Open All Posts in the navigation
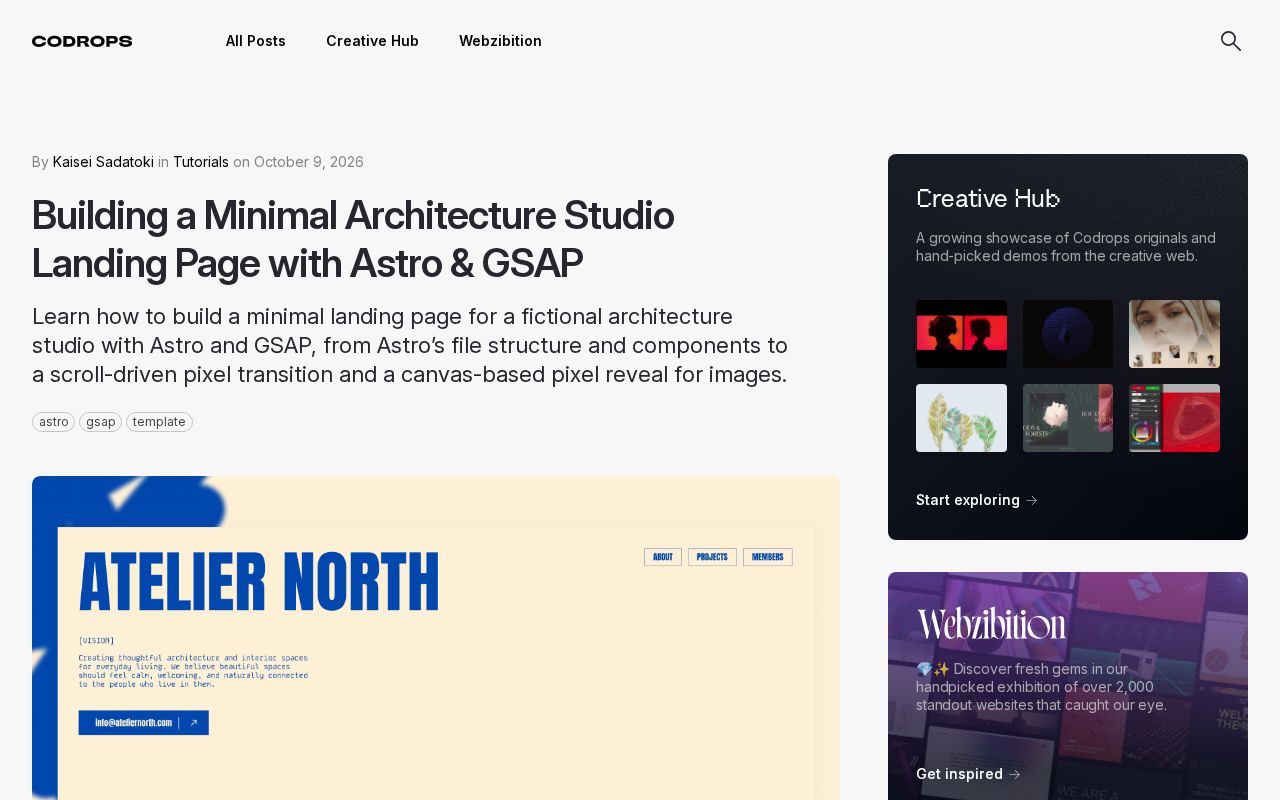This screenshot has width=1280, height=800. tap(256, 41)
